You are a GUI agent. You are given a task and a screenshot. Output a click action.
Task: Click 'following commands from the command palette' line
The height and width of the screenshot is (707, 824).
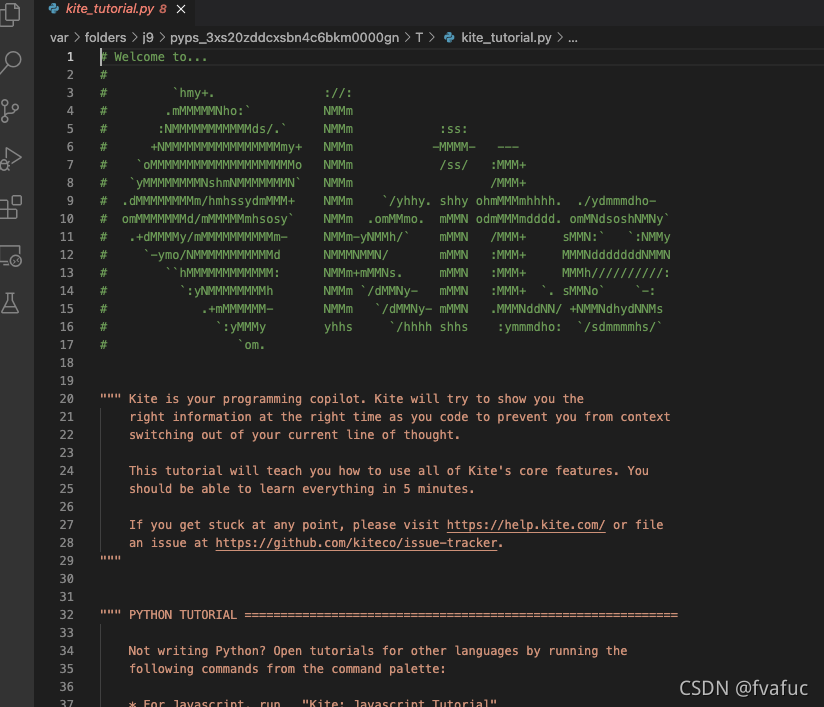coord(287,669)
